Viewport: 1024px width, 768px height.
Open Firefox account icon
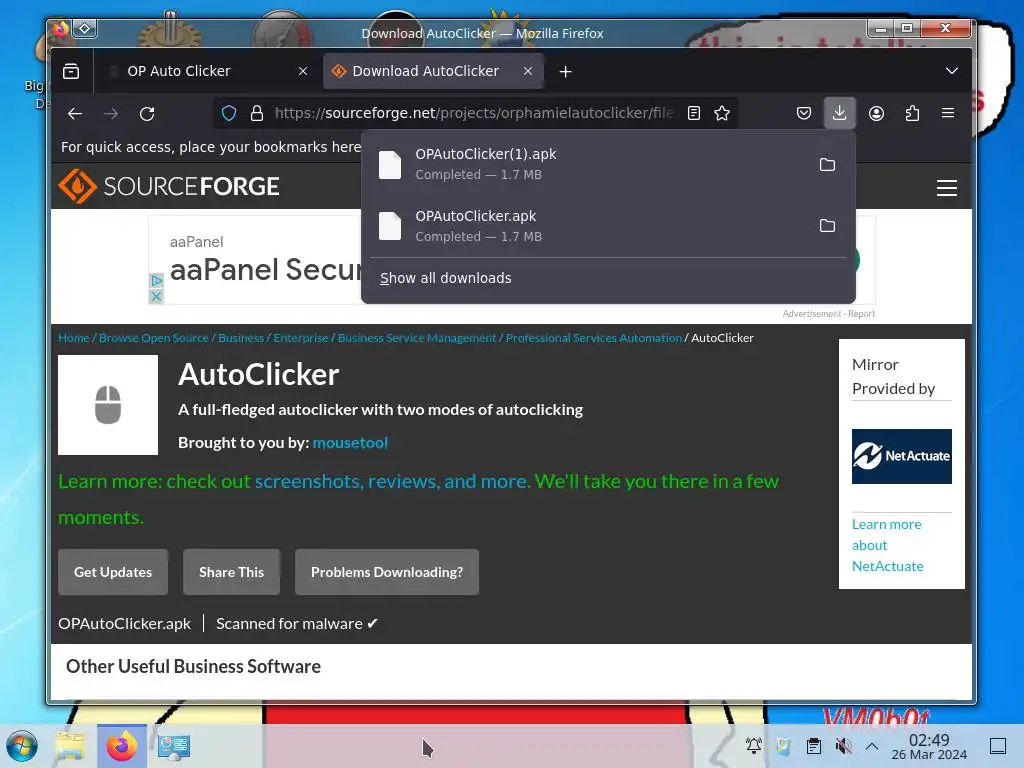point(876,114)
